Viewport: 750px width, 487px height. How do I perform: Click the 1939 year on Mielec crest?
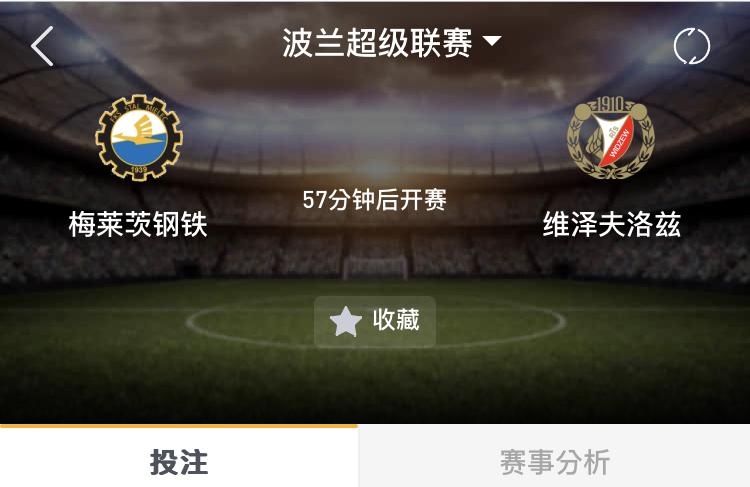[139, 170]
